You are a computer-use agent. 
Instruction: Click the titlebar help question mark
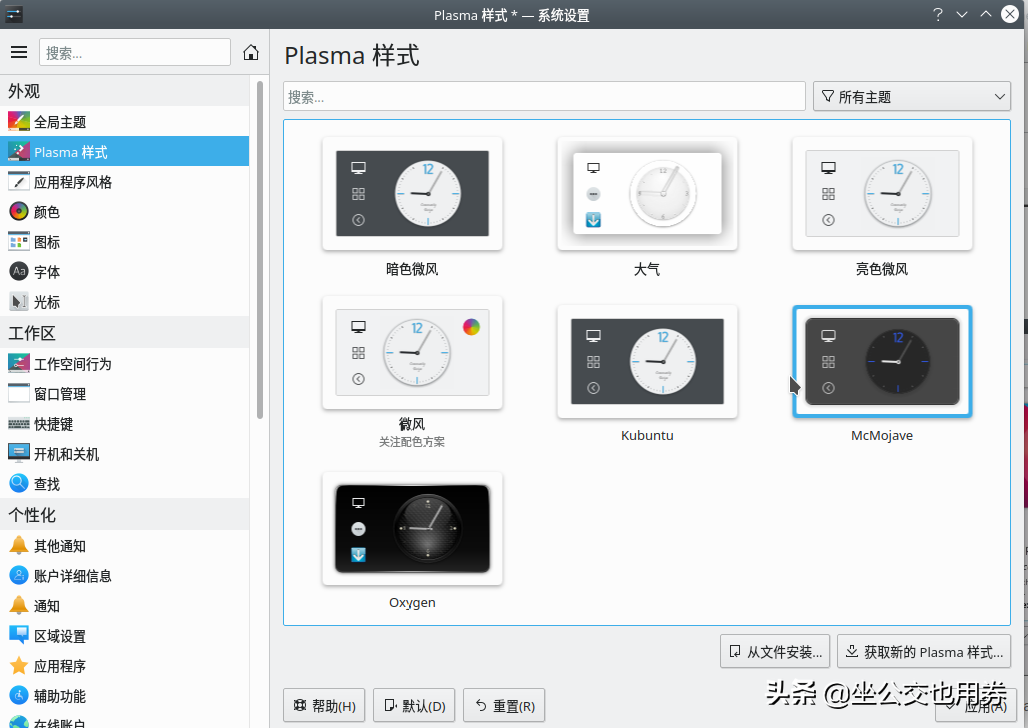[938, 14]
